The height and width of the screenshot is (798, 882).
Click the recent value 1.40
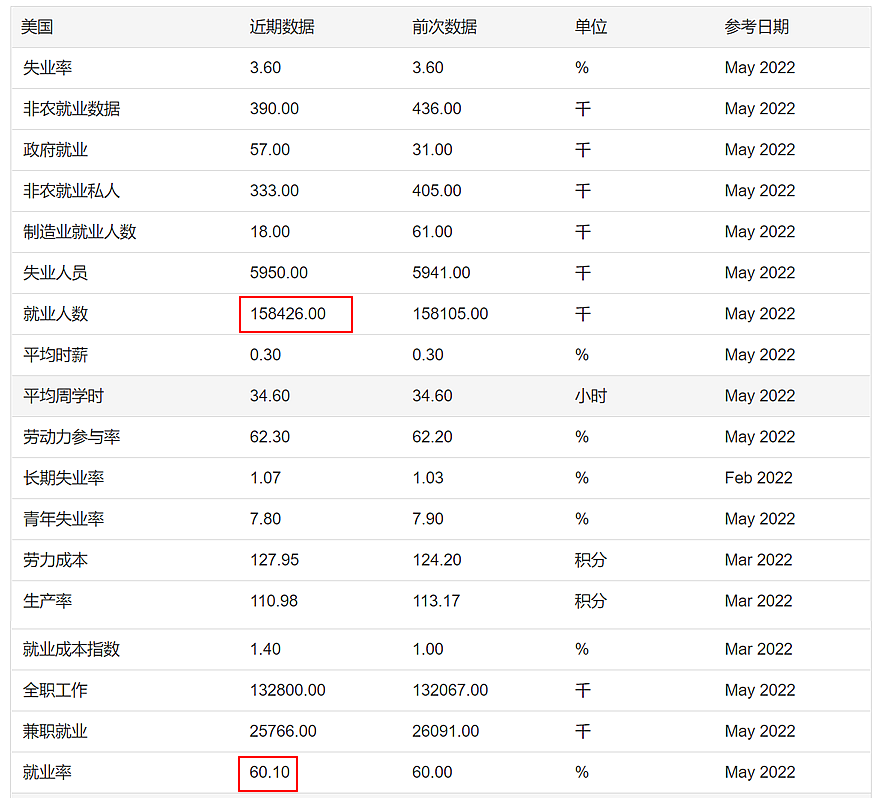point(266,649)
